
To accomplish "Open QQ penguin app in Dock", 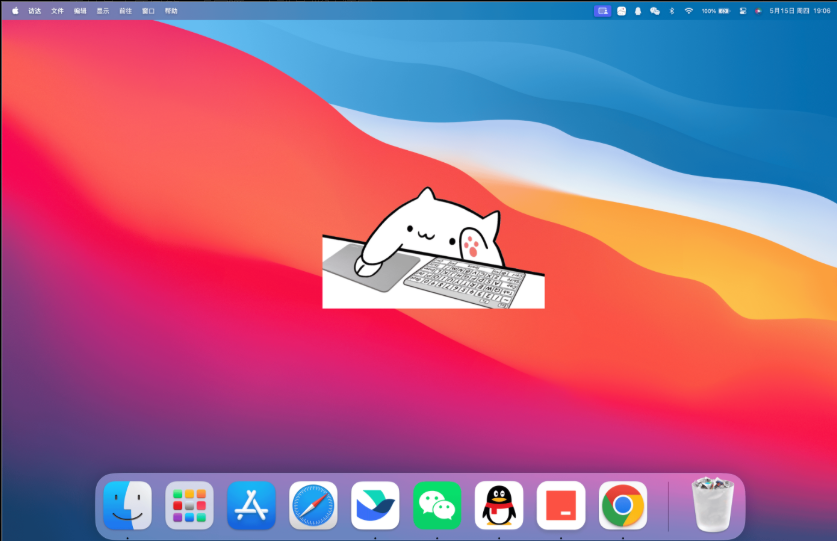I will pos(499,505).
